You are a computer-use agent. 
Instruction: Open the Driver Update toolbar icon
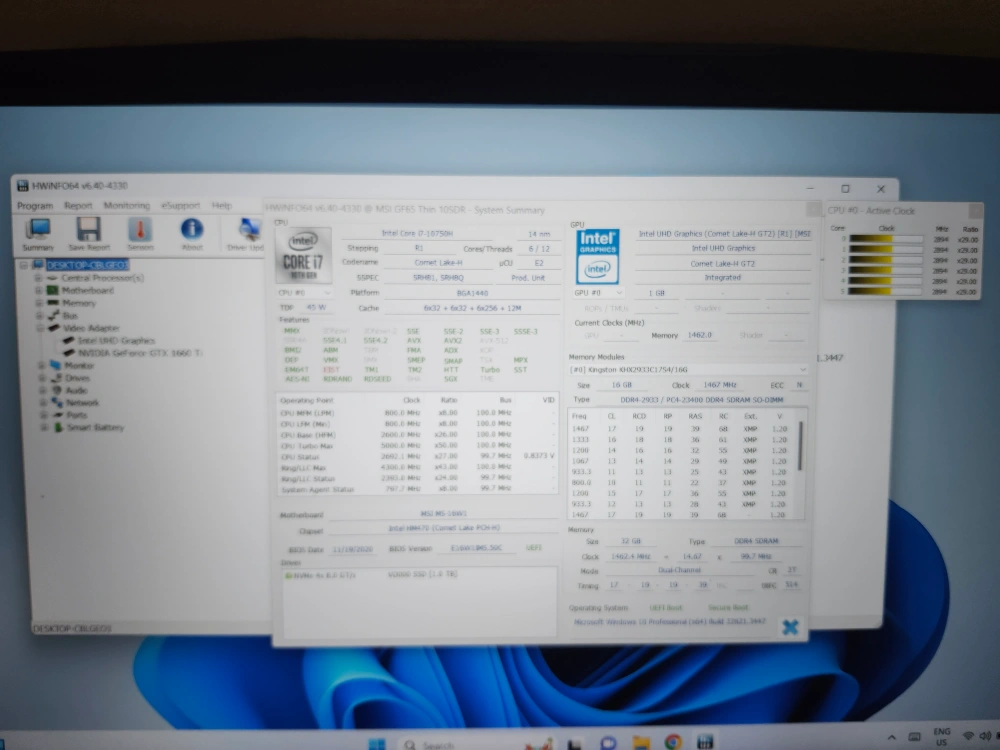click(x=247, y=233)
